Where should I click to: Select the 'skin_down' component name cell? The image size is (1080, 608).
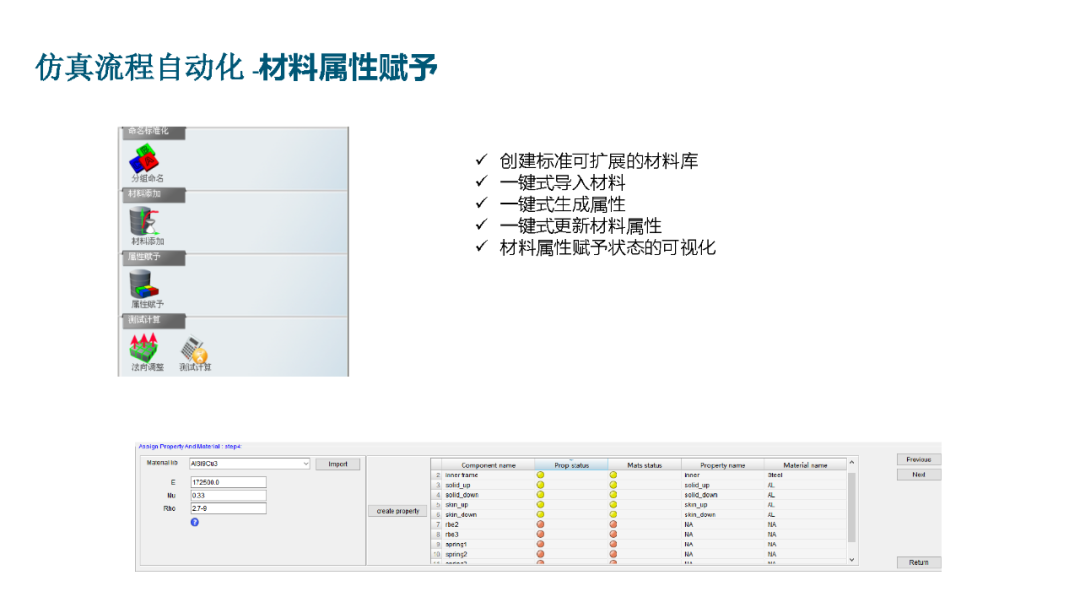488,514
